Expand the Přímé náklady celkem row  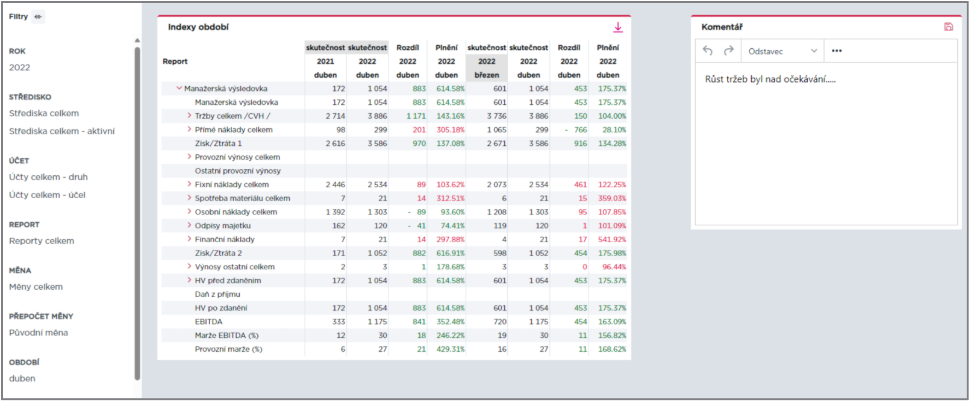tap(189, 130)
